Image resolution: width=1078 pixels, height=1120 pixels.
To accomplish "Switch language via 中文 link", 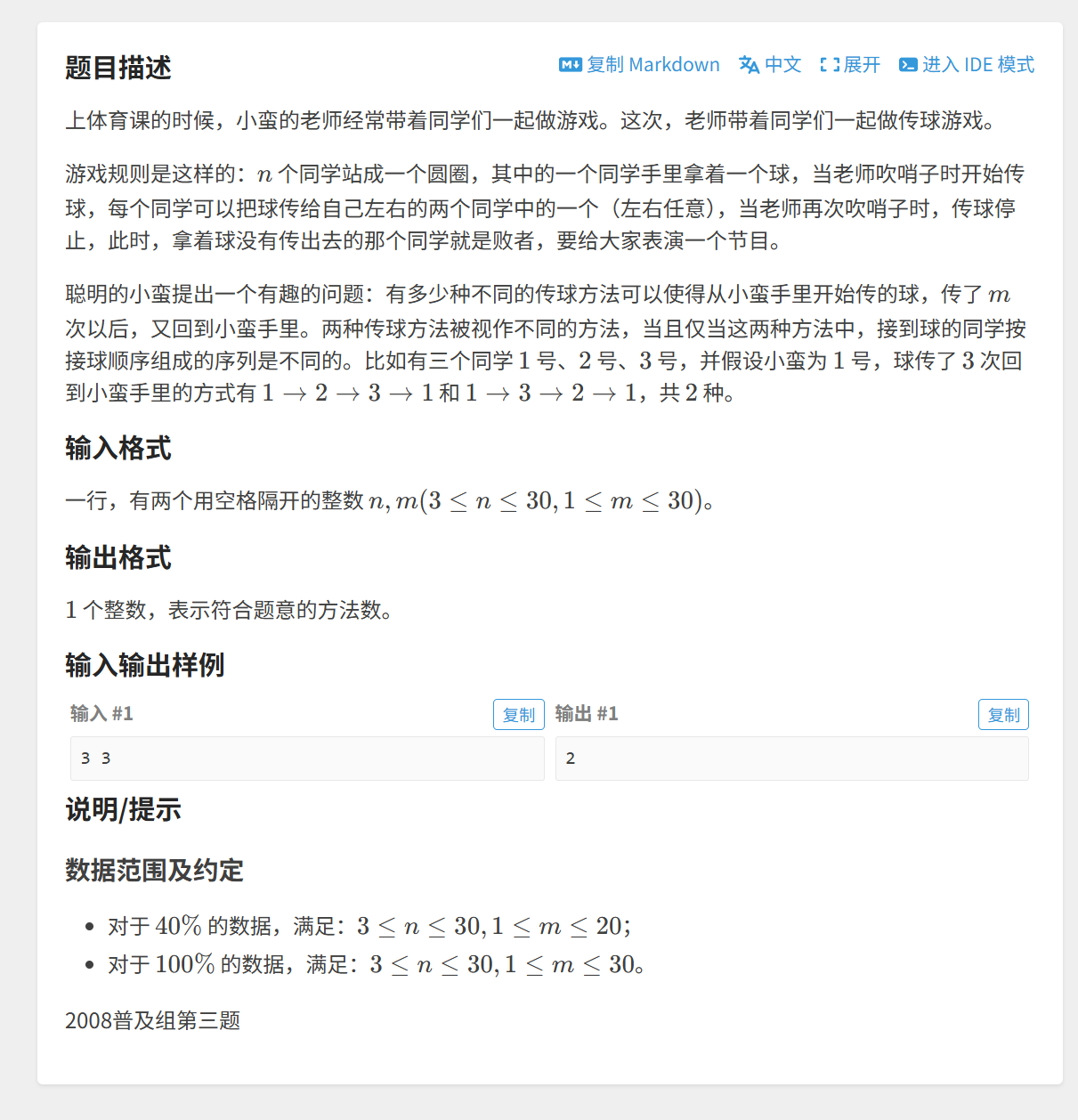I will tap(770, 65).
